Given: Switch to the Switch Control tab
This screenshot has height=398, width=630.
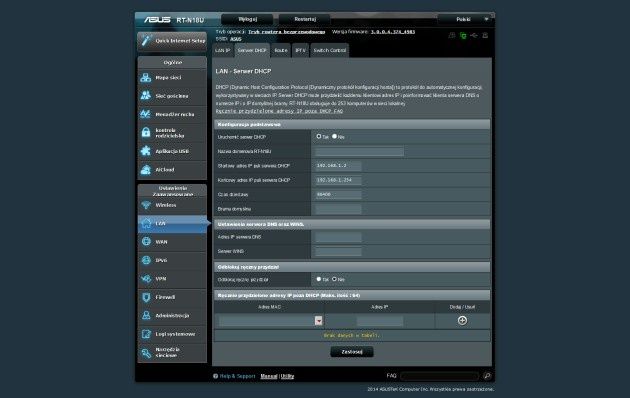Looking at the screenshot, I should 329,51.
